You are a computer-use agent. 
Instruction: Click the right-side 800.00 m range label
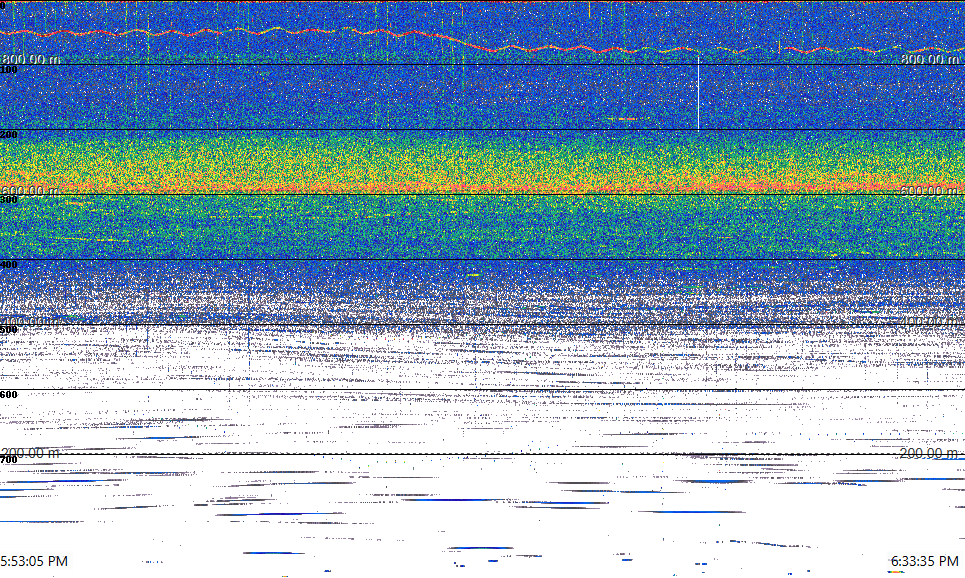tap(930, 59)
